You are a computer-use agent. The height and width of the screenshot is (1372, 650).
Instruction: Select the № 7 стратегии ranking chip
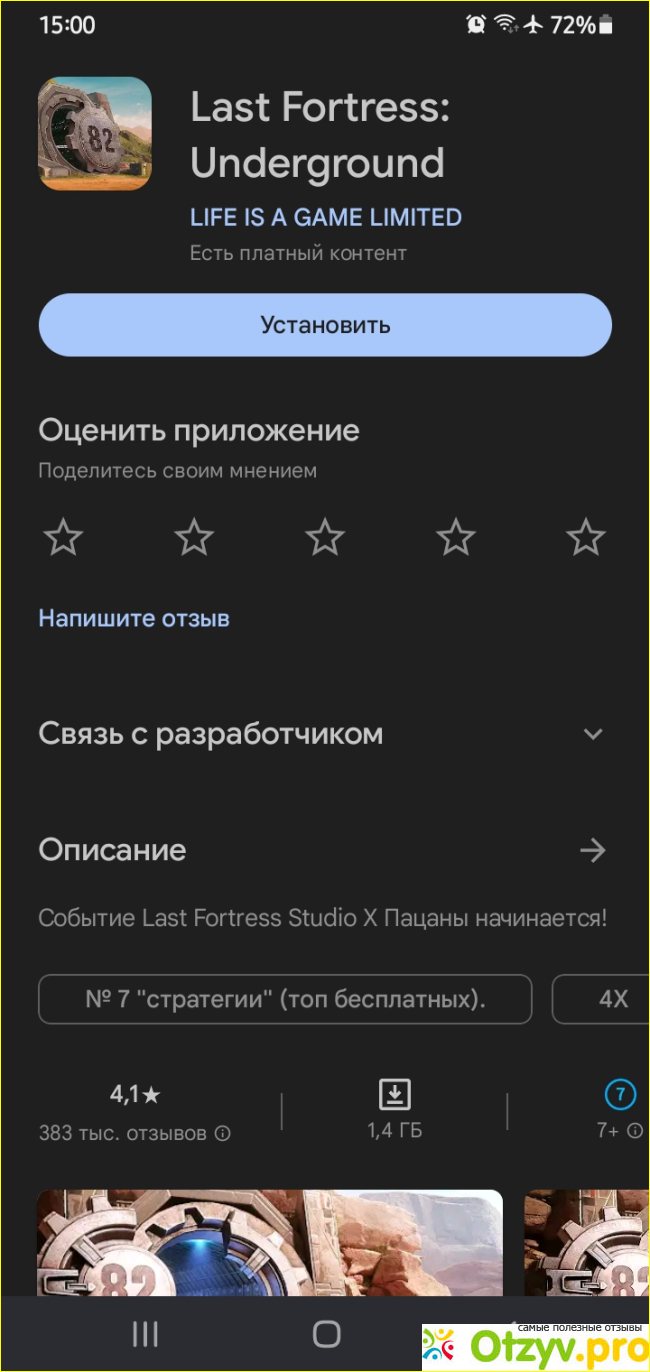coord(285,999)
